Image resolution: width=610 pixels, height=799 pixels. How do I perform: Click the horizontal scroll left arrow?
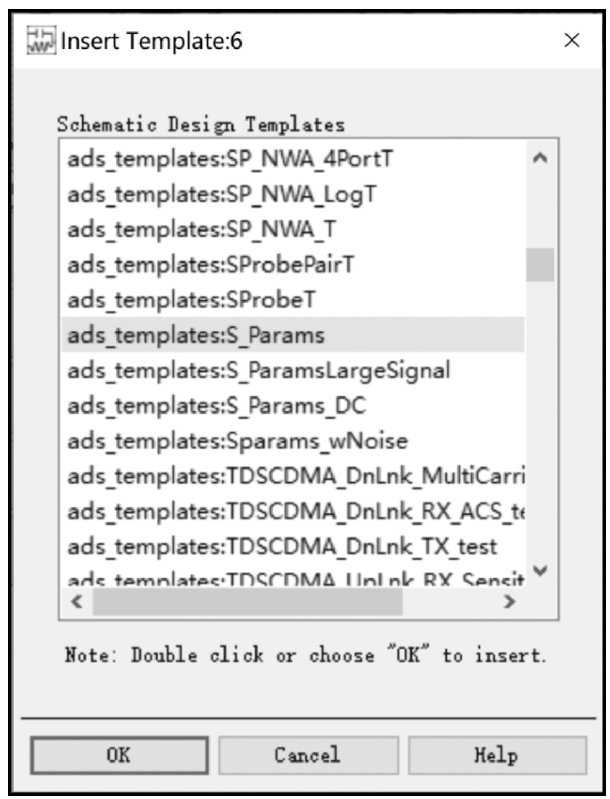[x=77, y=602]
